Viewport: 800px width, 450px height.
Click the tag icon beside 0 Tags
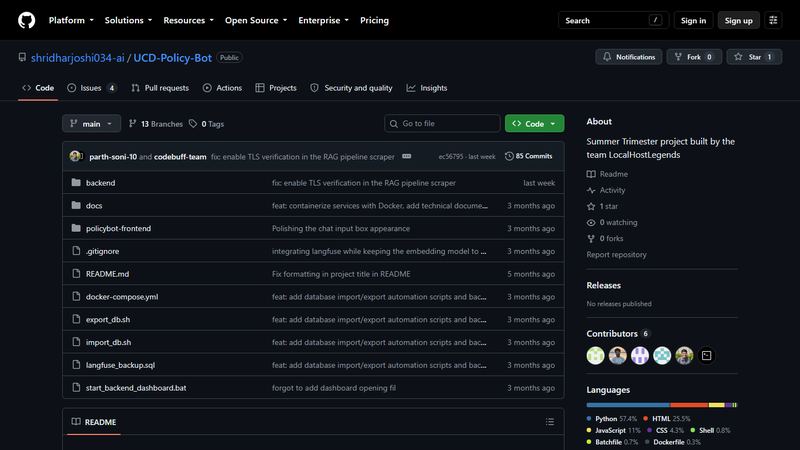click(x=193, y=123)
